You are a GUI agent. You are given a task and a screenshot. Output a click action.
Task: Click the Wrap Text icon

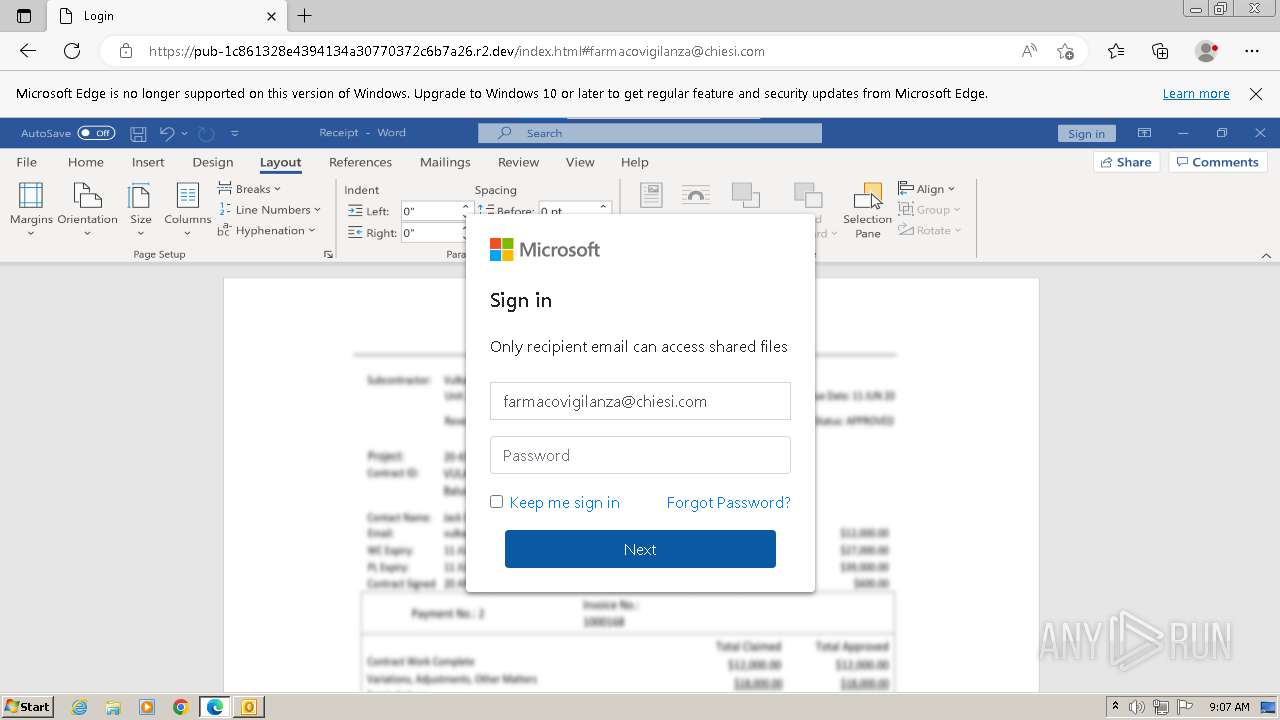[695, 196]
